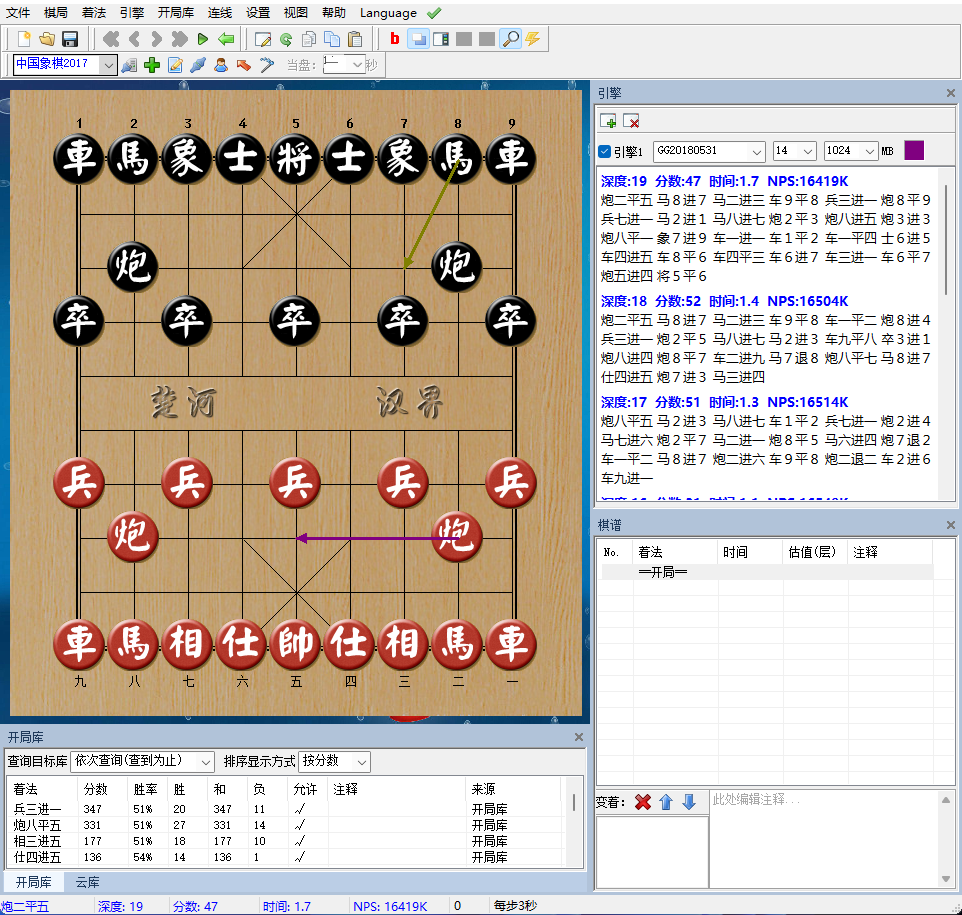Select the 仕四进五 opening row
Screen dimensions: 962x915
(x=285, y=857)
